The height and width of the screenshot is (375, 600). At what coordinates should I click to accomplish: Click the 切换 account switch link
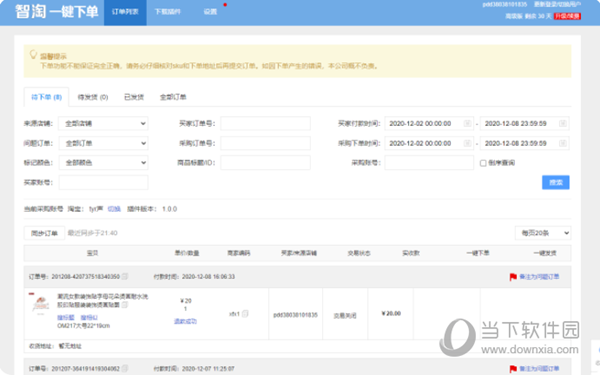(x=114, y=209)
